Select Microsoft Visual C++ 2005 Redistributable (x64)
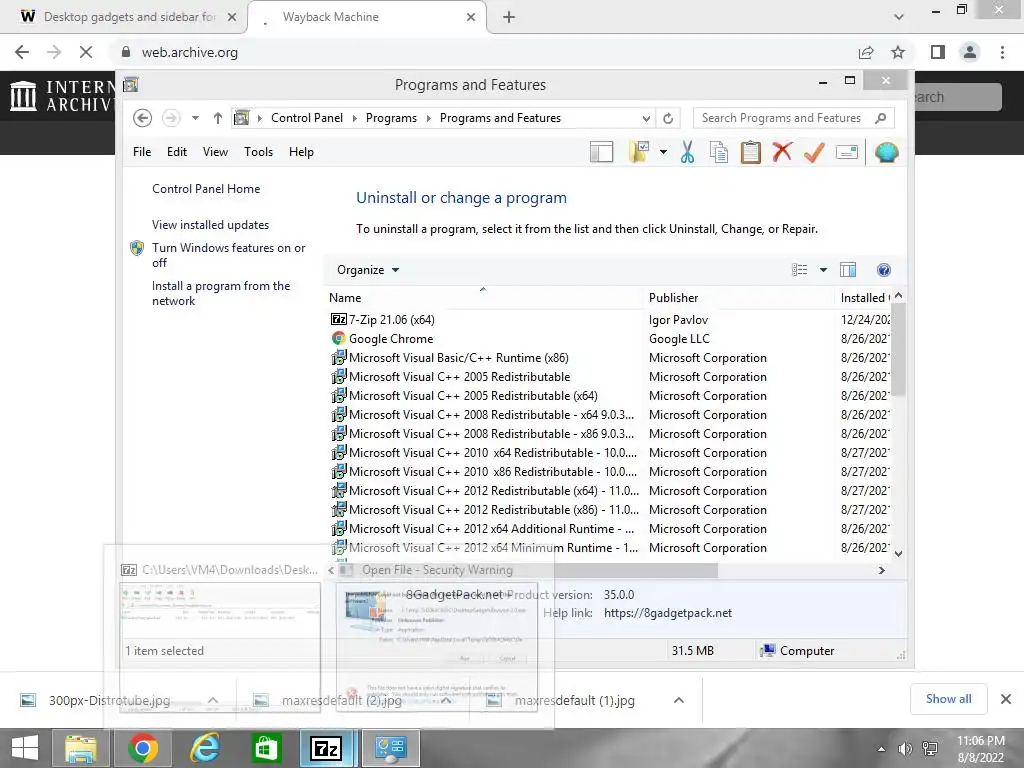The width and height of the screenshot is (1024, 768). coord(473,396)
